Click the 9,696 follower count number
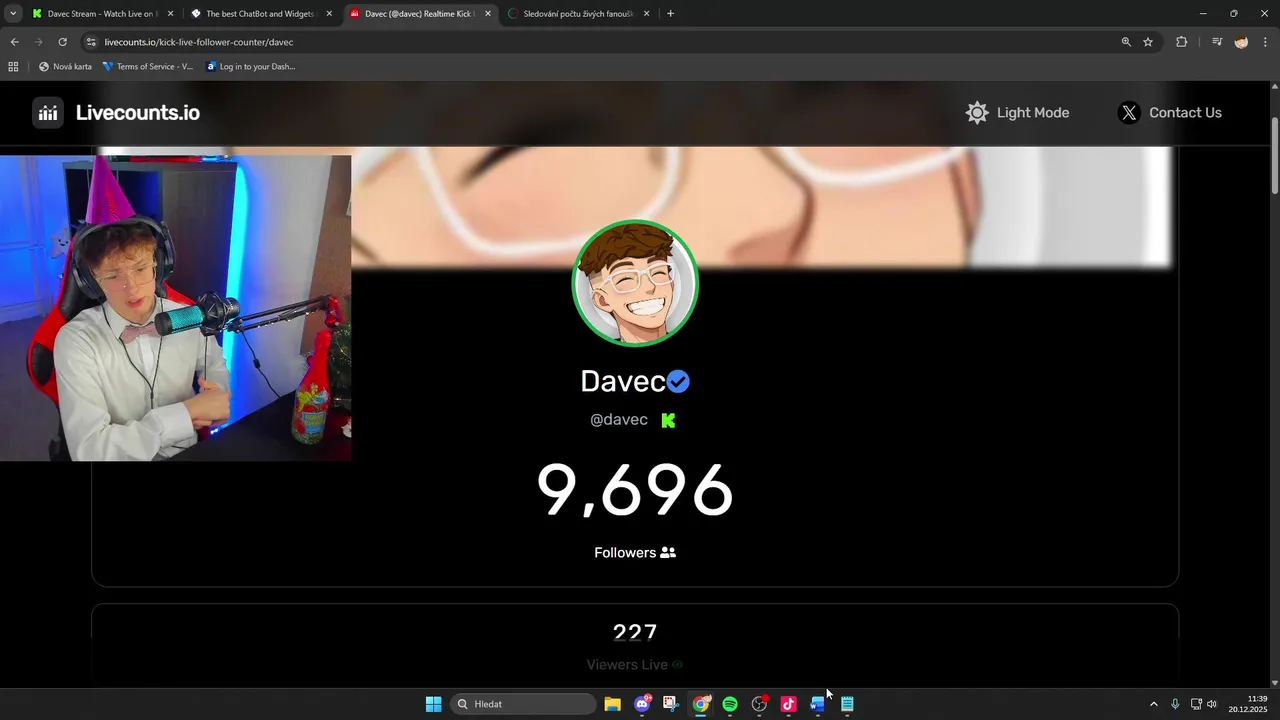 (x=635, y=491)
